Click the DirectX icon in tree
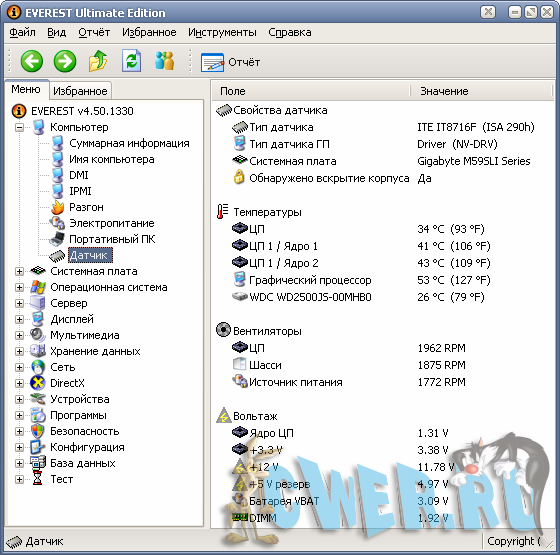Viewport: 560px width, 555px height. (x=38, y=383)
